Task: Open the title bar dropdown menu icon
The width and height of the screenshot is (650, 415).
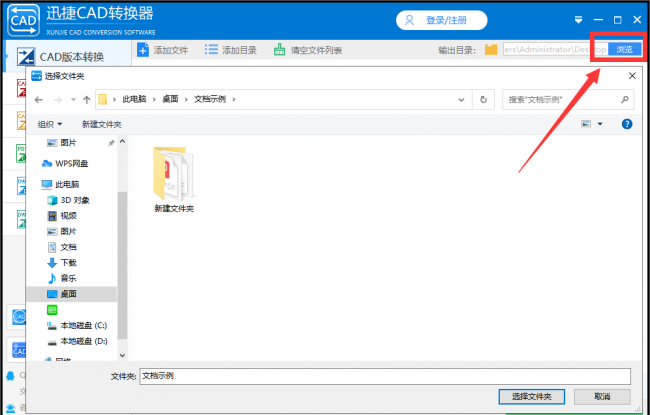Action: [579, 19]
